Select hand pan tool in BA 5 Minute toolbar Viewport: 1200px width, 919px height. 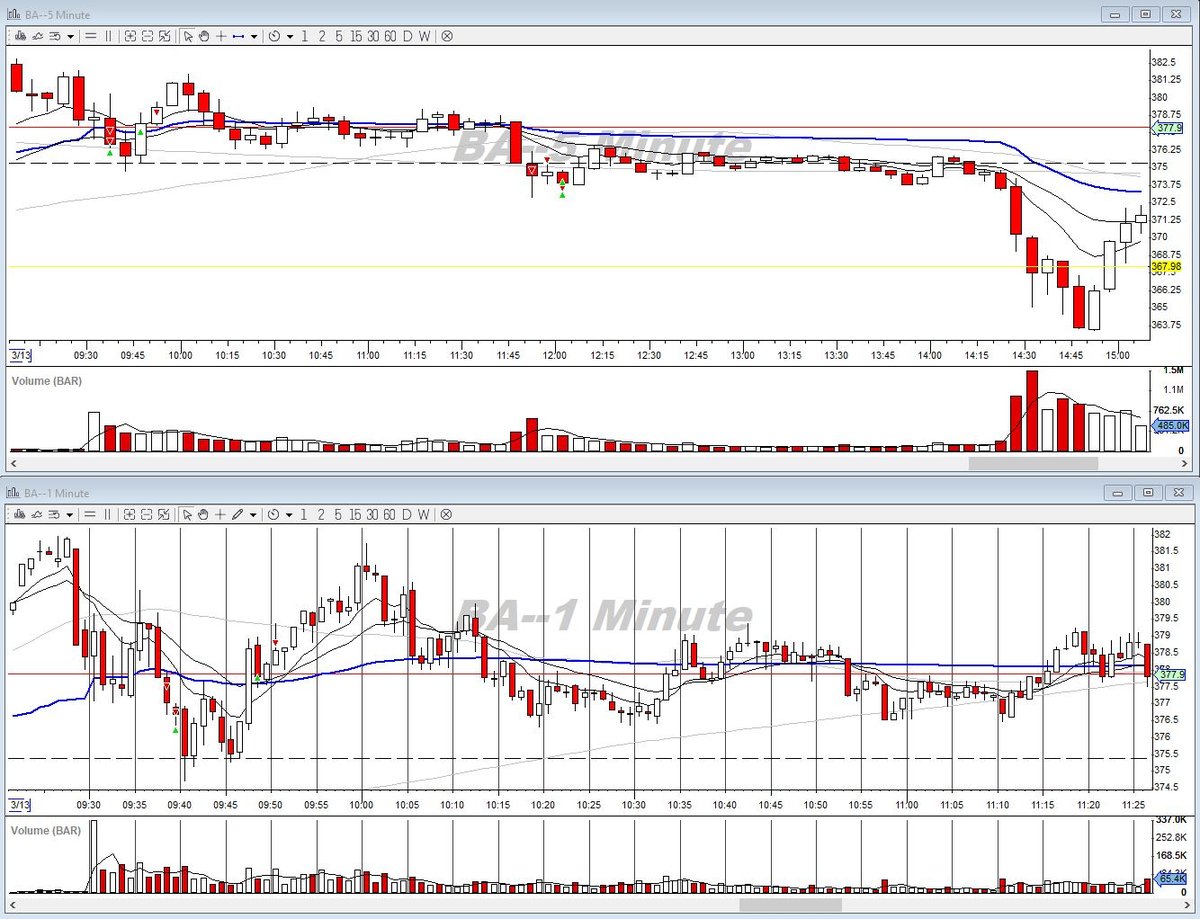[x=204, y=36]
